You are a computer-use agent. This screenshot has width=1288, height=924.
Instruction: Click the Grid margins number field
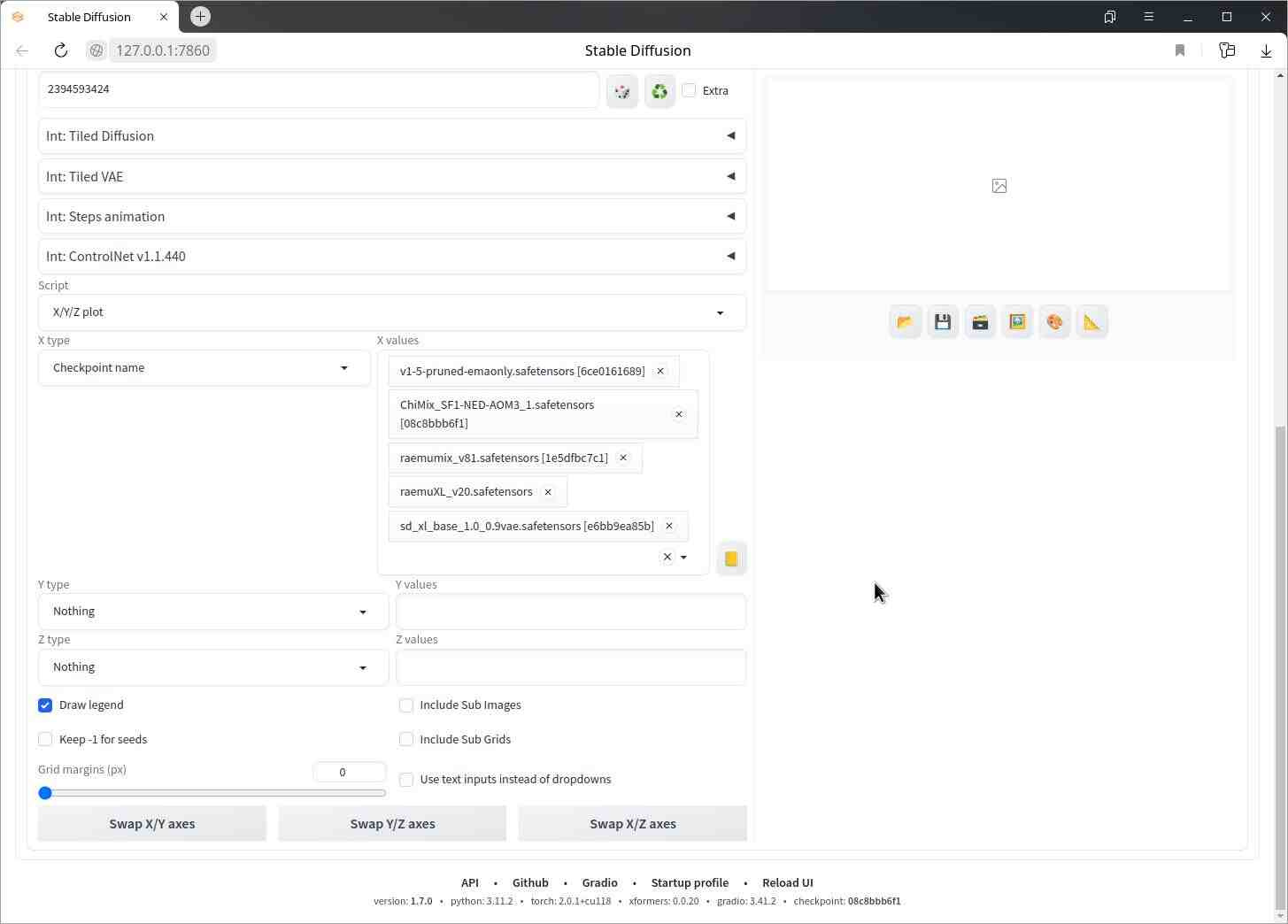coord(350,772)
